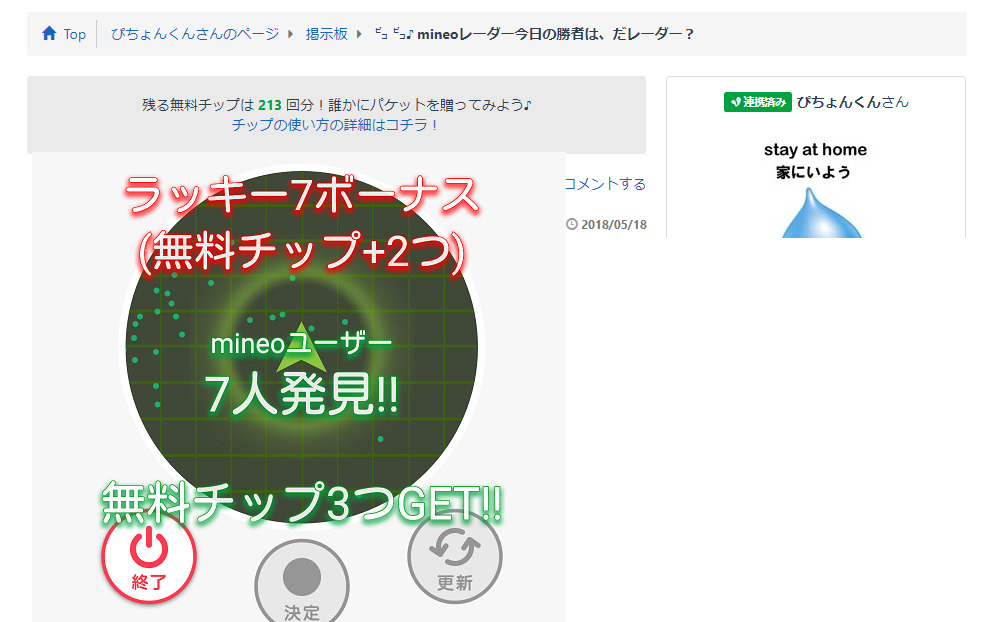The image size is (988, 622).
Task: Click the green arrow at radar center
Action: 302,347
